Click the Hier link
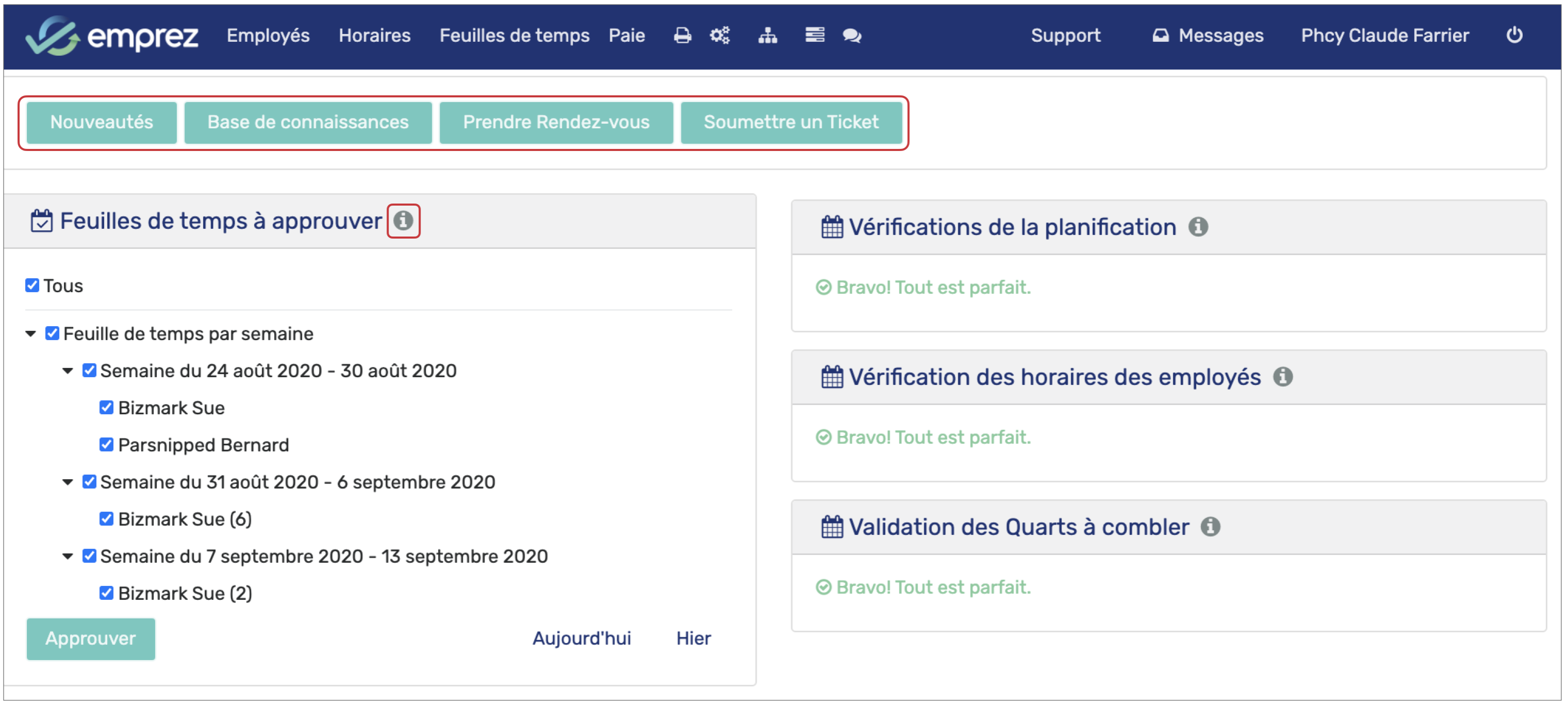 pos(693,638)
